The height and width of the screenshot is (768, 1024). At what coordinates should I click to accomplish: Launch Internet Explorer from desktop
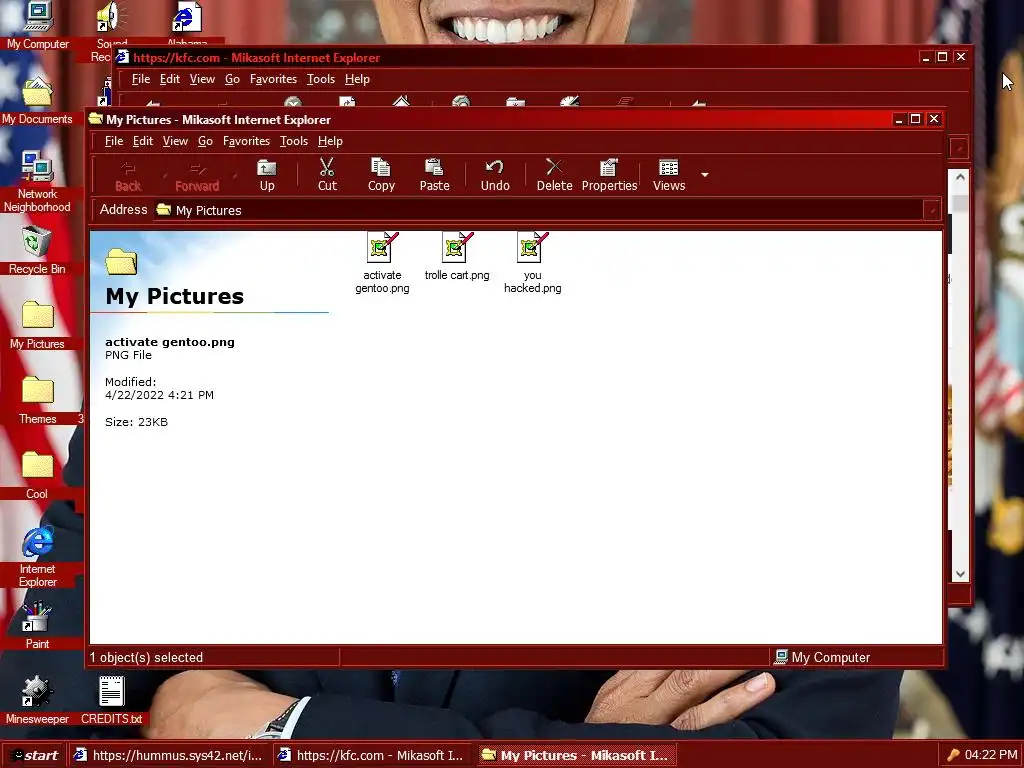[37, 557]
